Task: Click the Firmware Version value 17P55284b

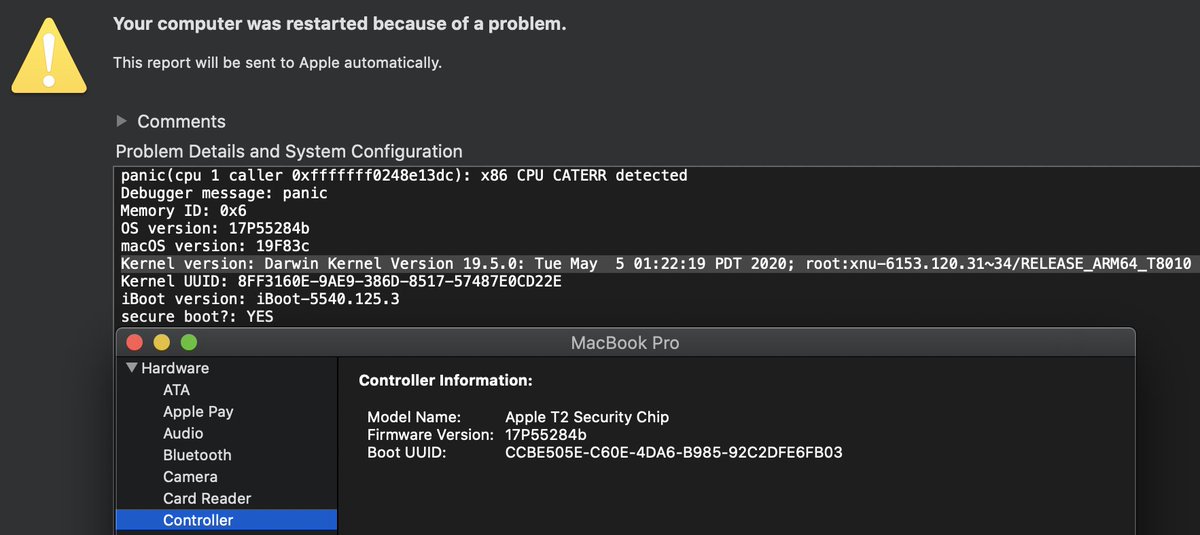Action: tap(546, 435)
